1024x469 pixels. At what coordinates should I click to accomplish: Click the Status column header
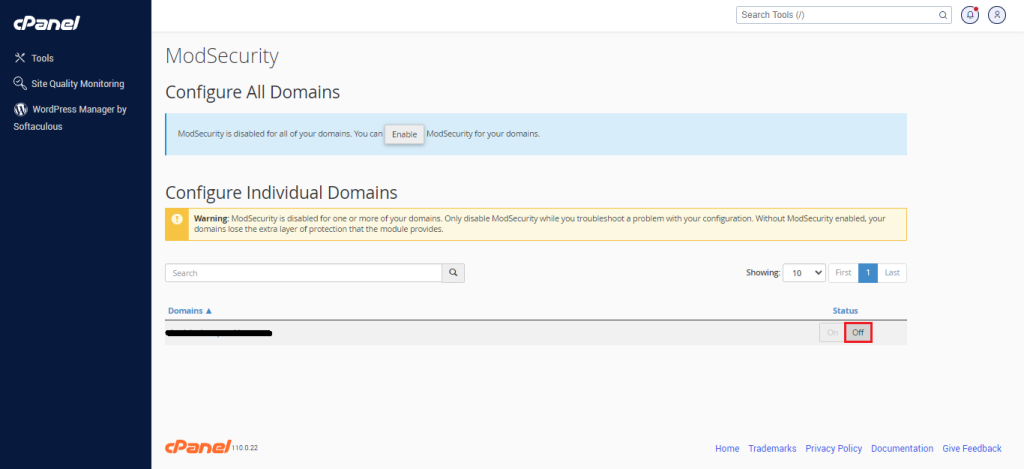[x=845, y=311]
